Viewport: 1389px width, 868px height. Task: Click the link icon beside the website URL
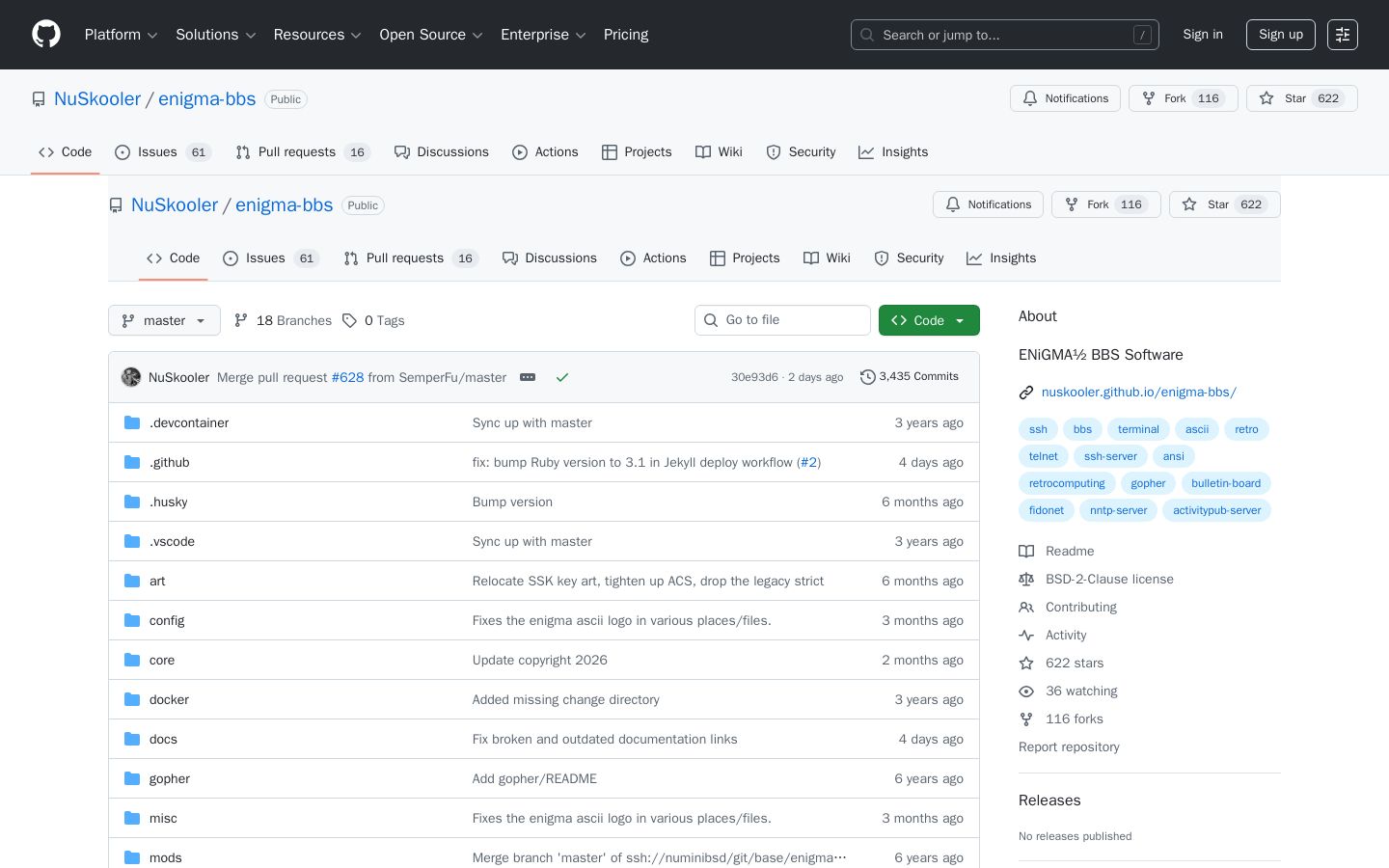coord(1026,393)
